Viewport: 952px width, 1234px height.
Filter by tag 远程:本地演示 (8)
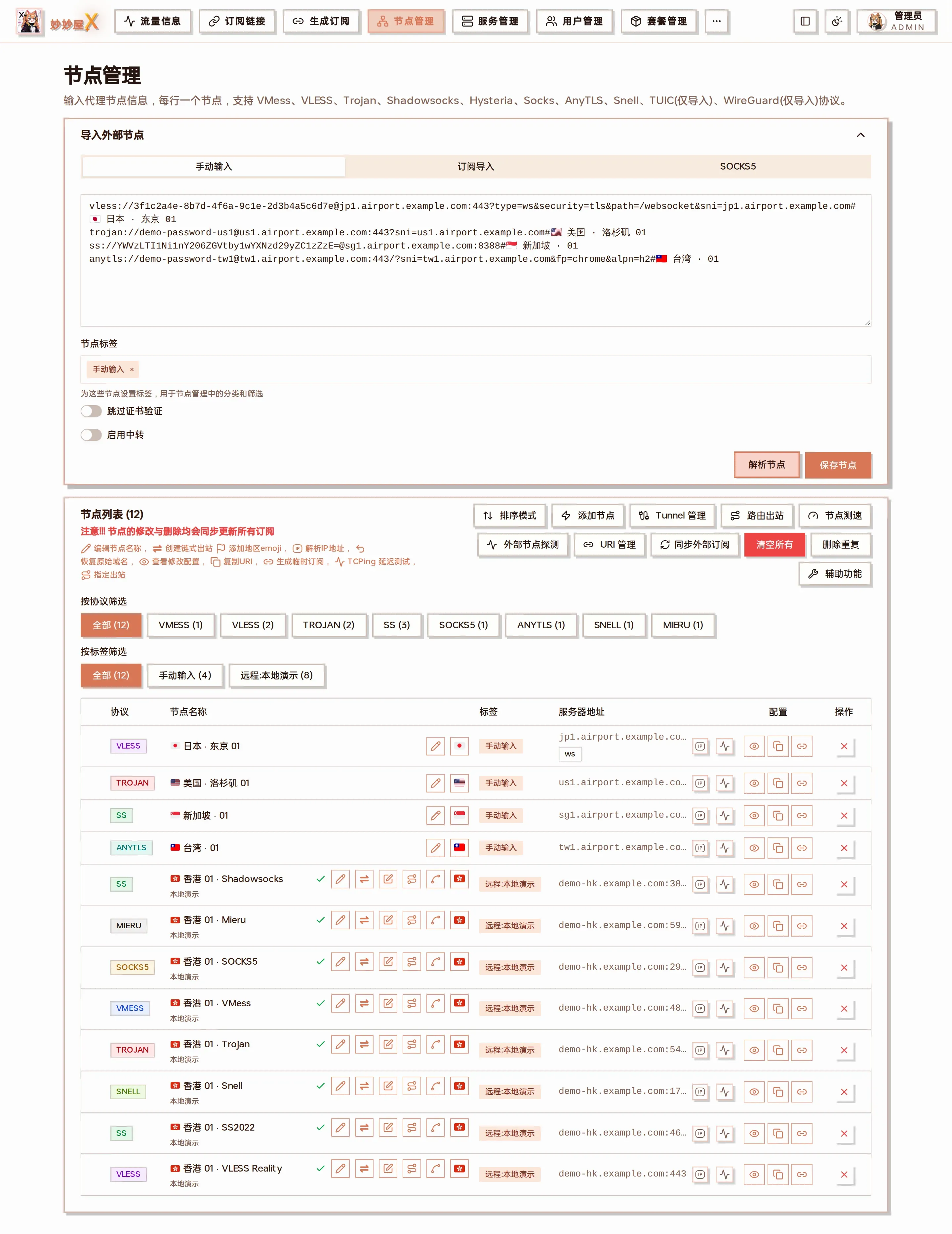(x=276, y=675)
